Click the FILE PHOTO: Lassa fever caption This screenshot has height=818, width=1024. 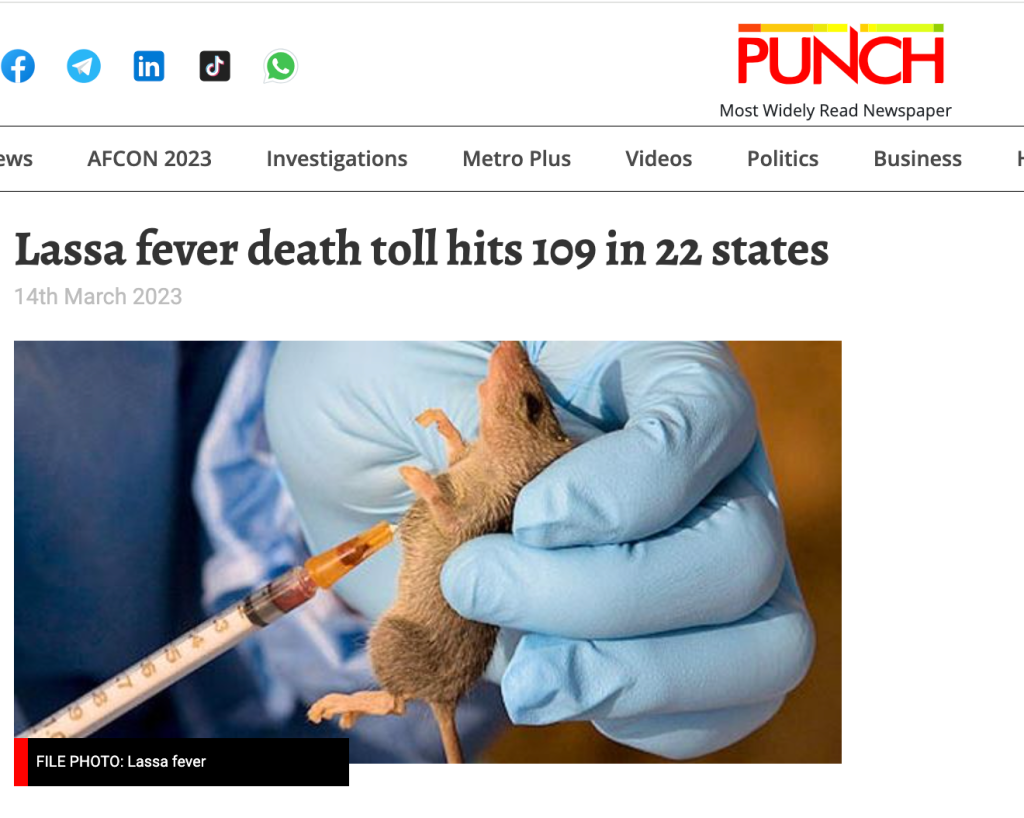[x=121, y=761]
